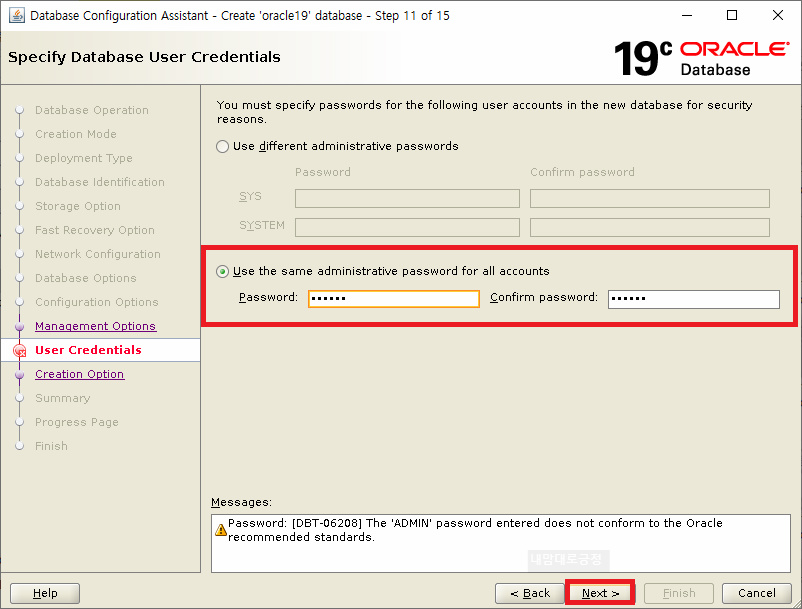Viewport: 802px width, 609px height.
Task: Click the SYSTEM account label
Action: [x=262, y=225]
